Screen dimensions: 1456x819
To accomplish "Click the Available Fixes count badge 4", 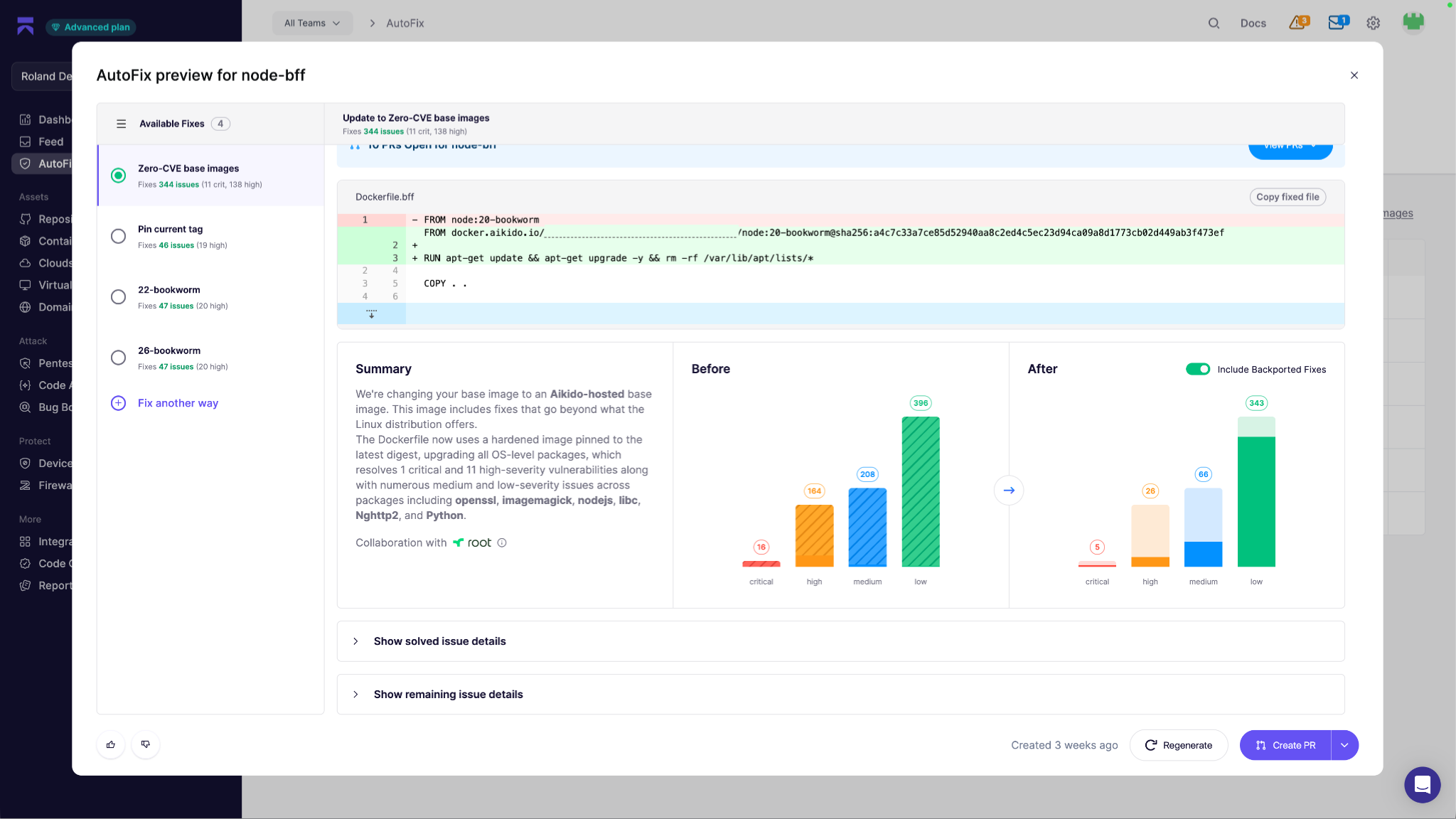I will 220,124.
